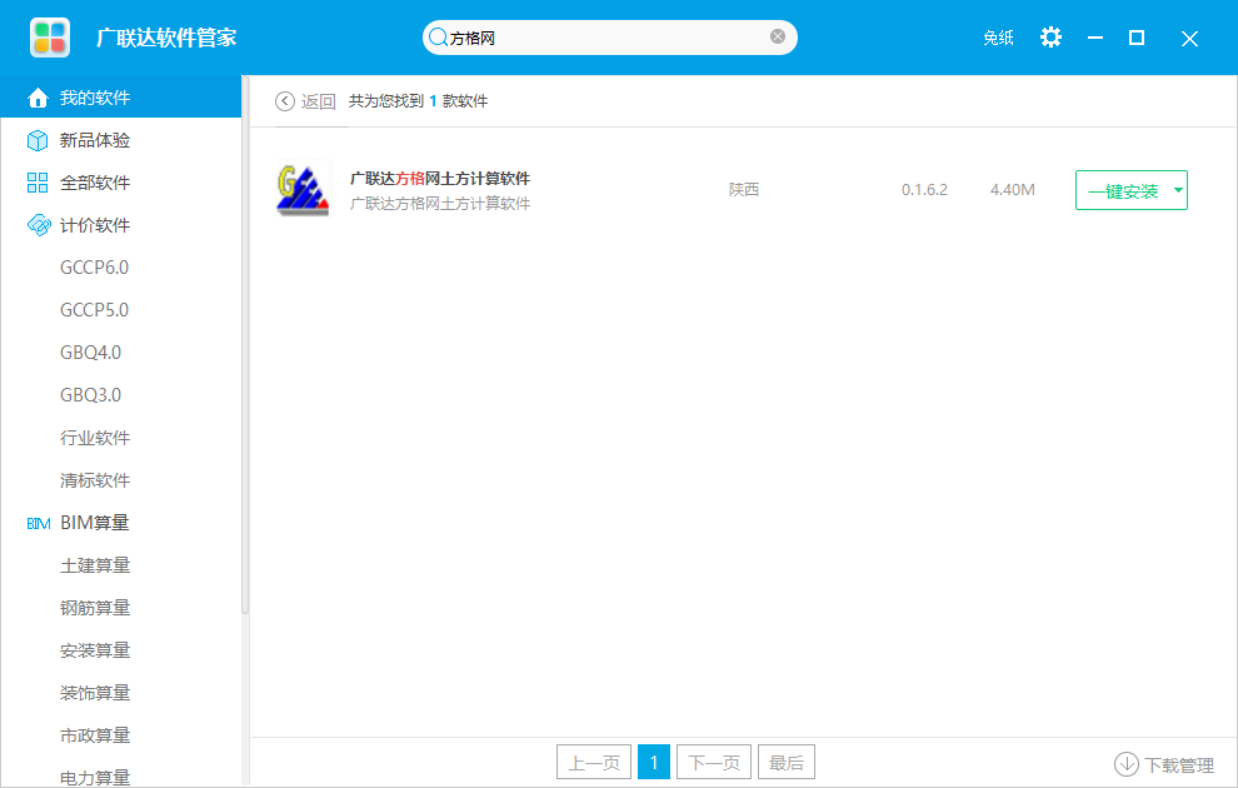Click the back arrow circle icon
Viewport: 1238px width, 788px height.
285,101
